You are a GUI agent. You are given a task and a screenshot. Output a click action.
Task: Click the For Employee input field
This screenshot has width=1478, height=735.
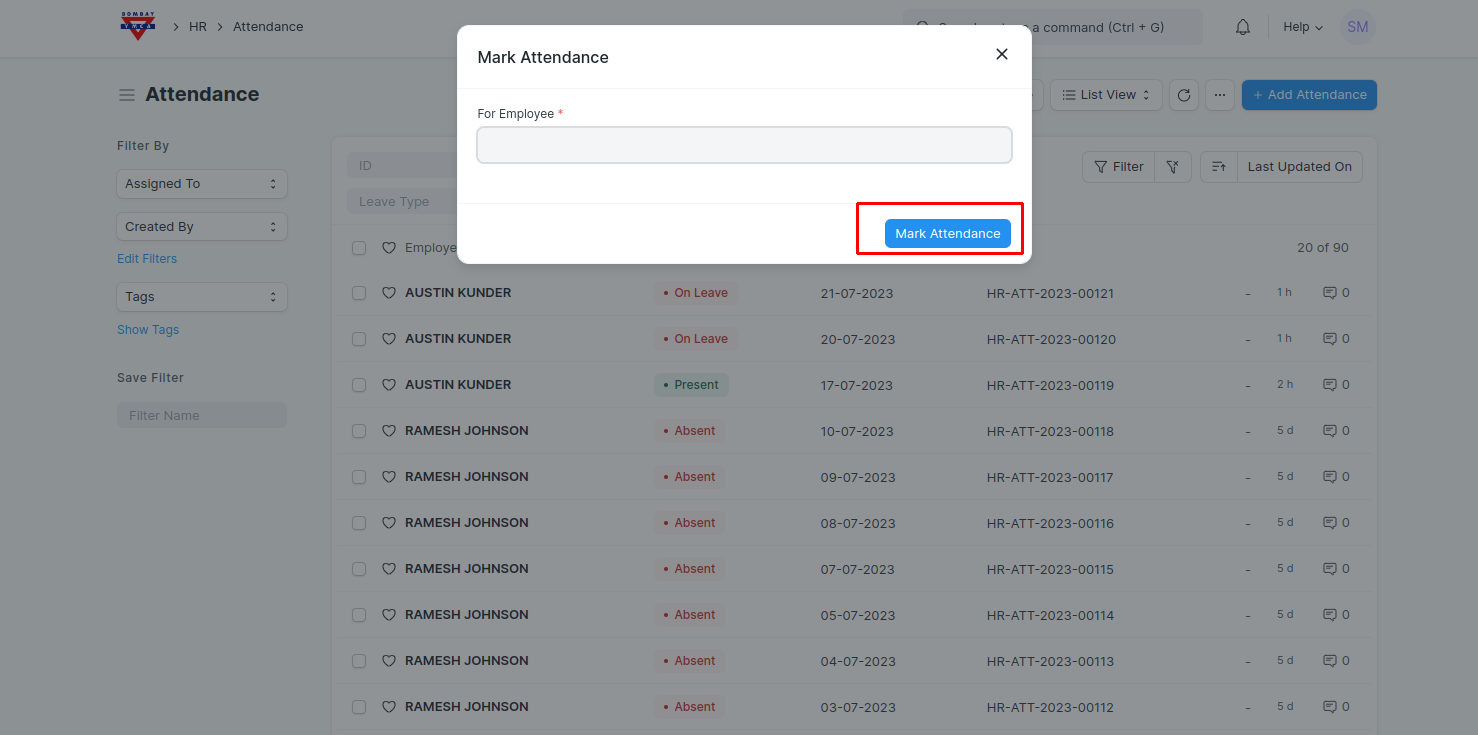click(x=744, y=145)
